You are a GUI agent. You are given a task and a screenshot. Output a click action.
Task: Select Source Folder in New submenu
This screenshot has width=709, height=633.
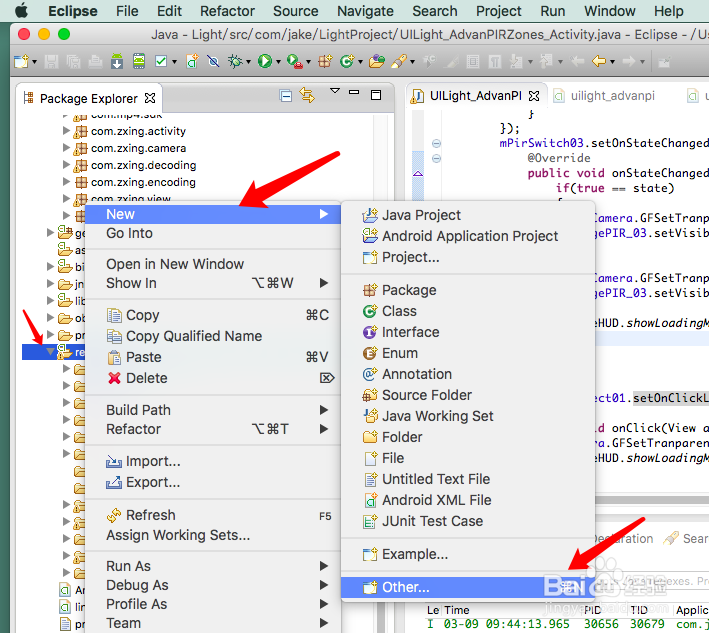click(x=468, y=395)
